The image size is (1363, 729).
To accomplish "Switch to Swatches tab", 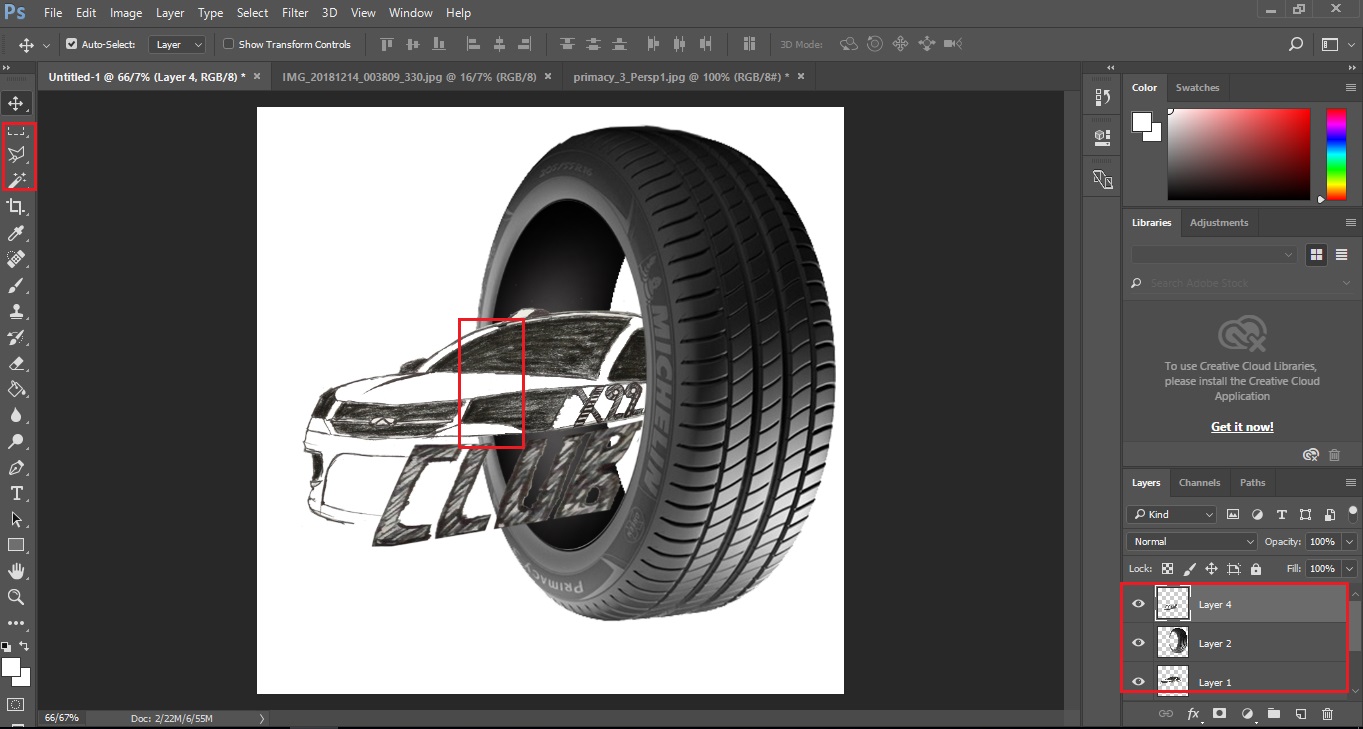I will tap(1197, 87).
